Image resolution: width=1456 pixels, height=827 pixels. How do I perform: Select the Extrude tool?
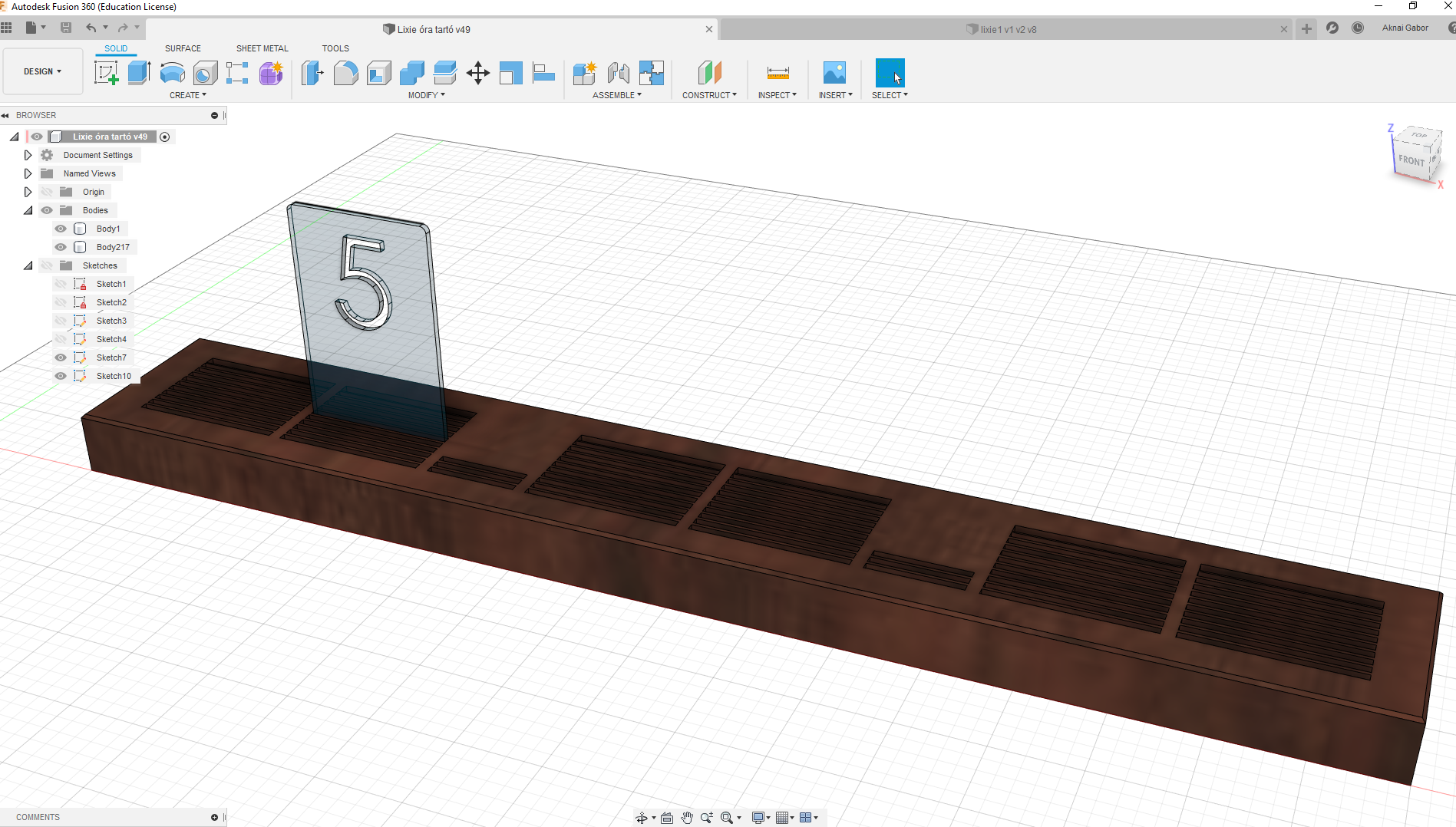point(139,73)
